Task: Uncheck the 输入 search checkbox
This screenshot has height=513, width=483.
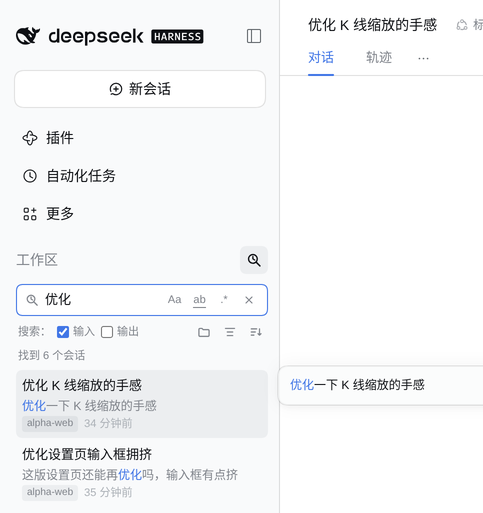Action: (x=63, y=332)
